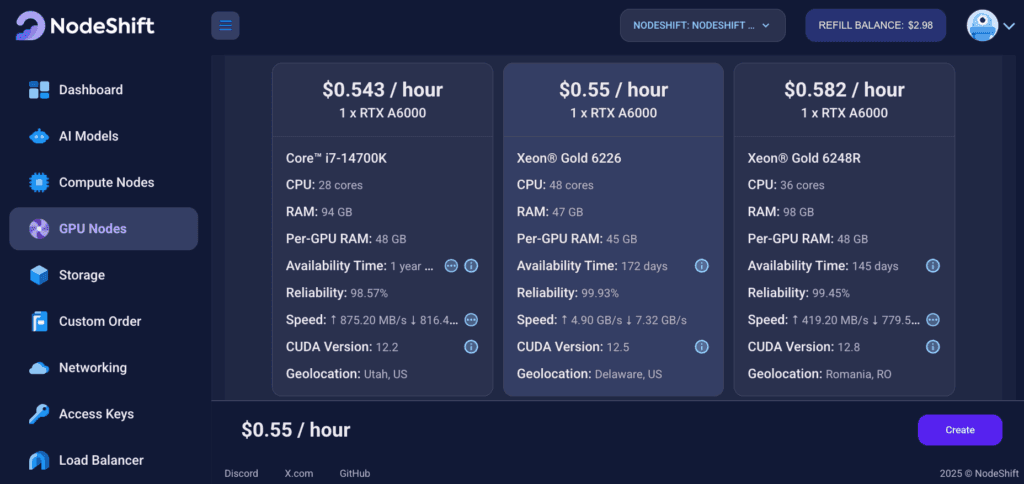Click the CPU 48 cores value
The width and height of the screenshot is (1024, 484).
coord(571,186)
